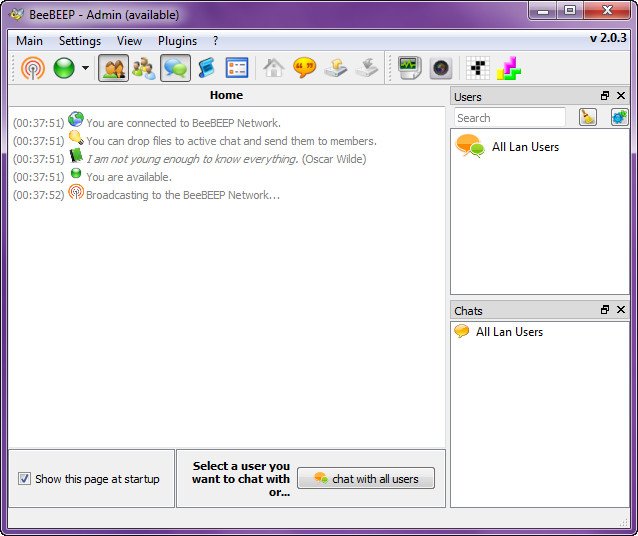The width and height of the screenshot is (638, 536).
Task: Toggle the chats panel toolbar button
Action: (x=175, y=68)
